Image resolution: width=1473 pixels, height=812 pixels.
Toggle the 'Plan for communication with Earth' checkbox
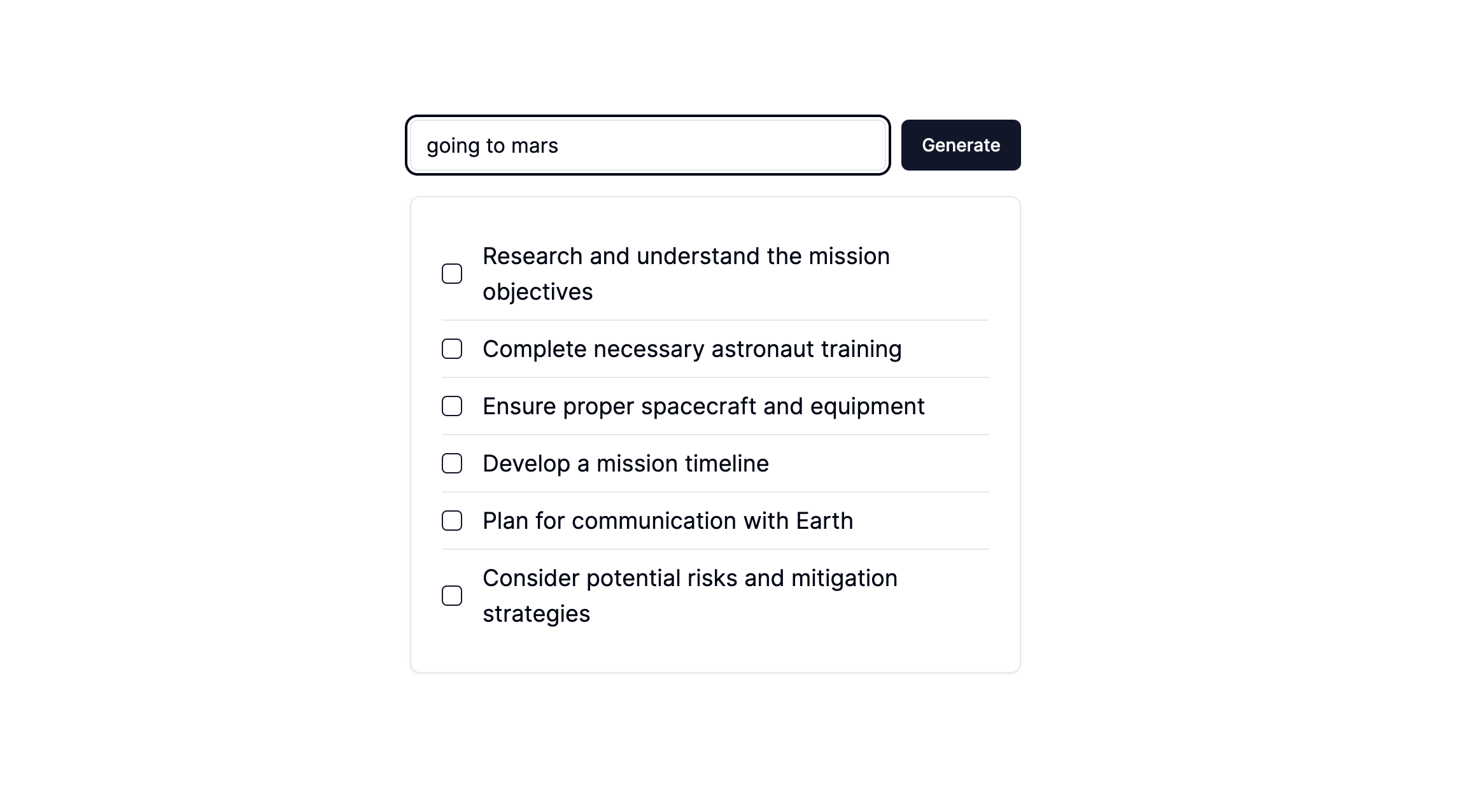pos(452,521)
